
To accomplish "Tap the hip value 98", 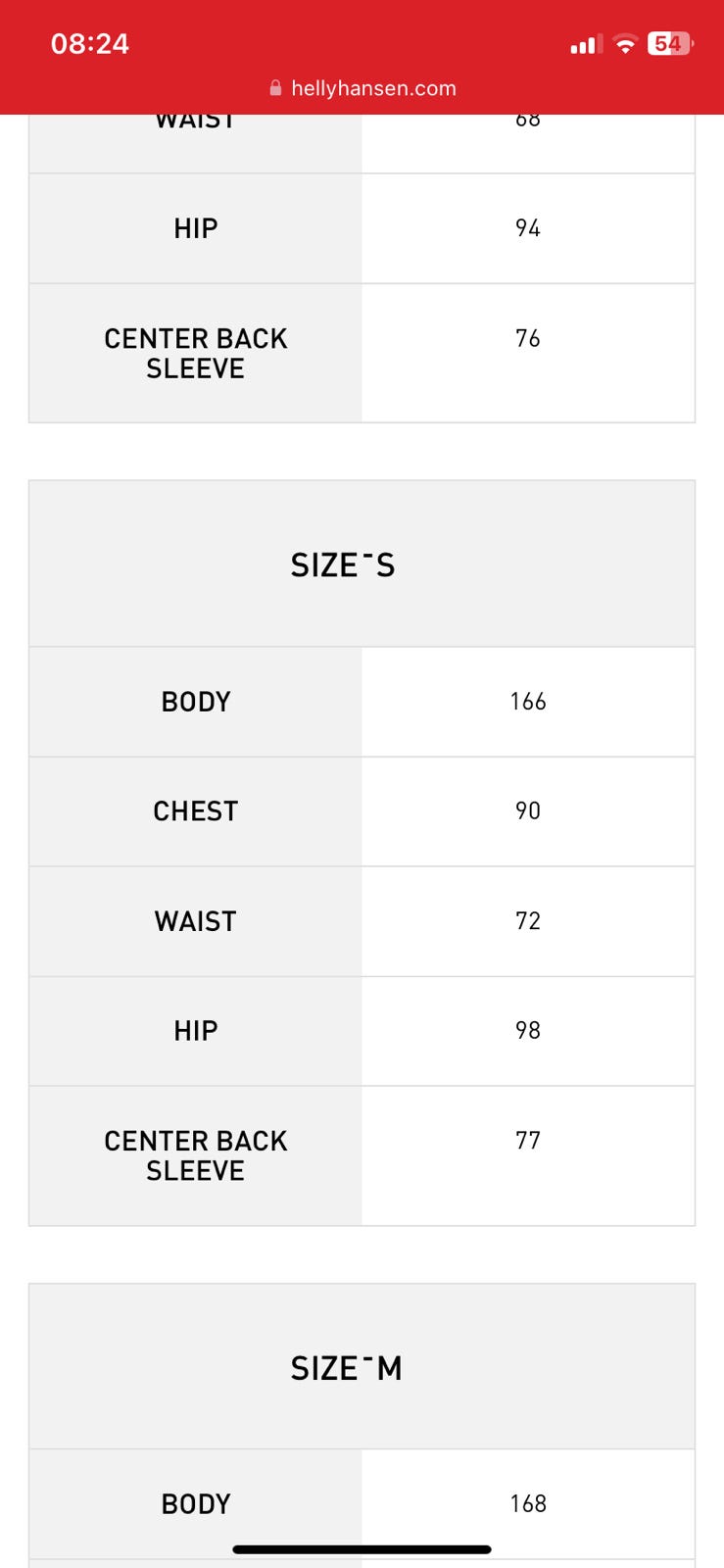I will click(x=528, y=1031).
